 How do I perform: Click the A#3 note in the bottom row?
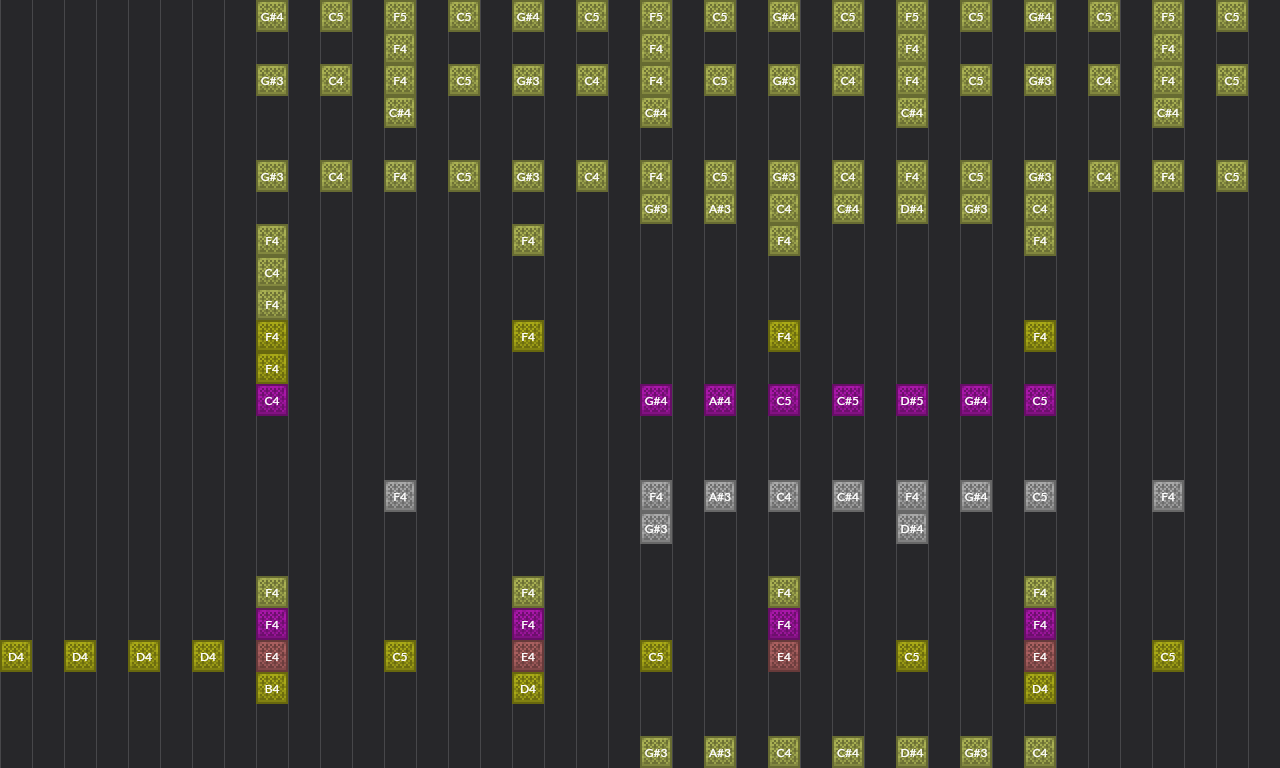(x=720, y=752)
